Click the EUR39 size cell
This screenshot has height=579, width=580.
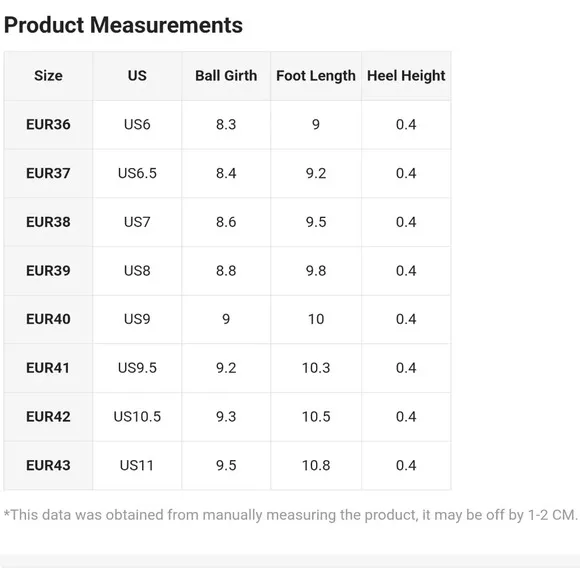coord(48,271)
